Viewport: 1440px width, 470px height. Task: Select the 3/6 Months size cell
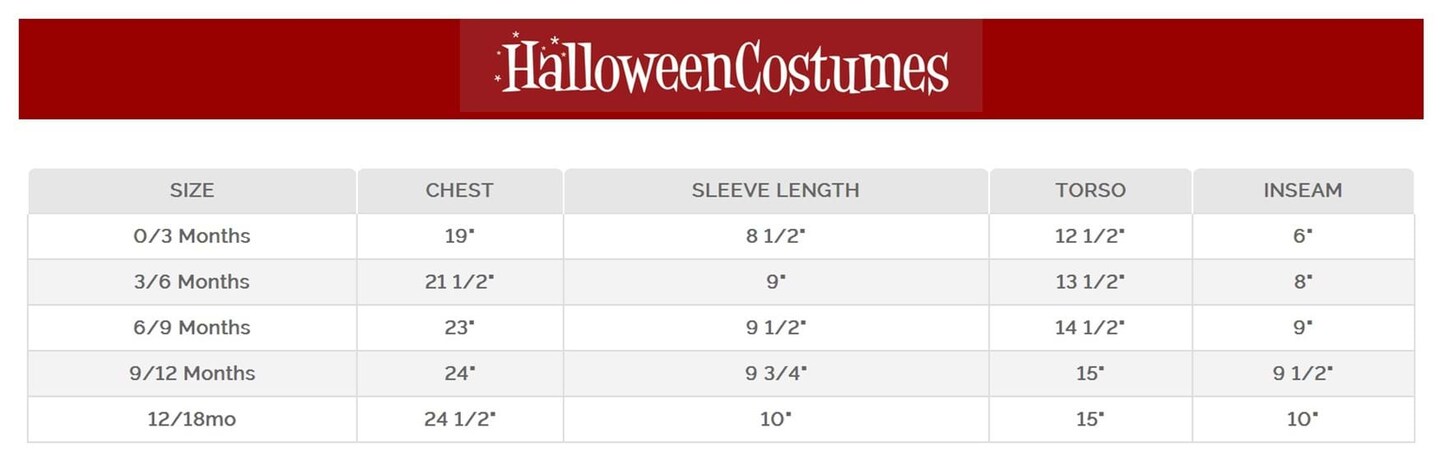(x=192, y=282)
